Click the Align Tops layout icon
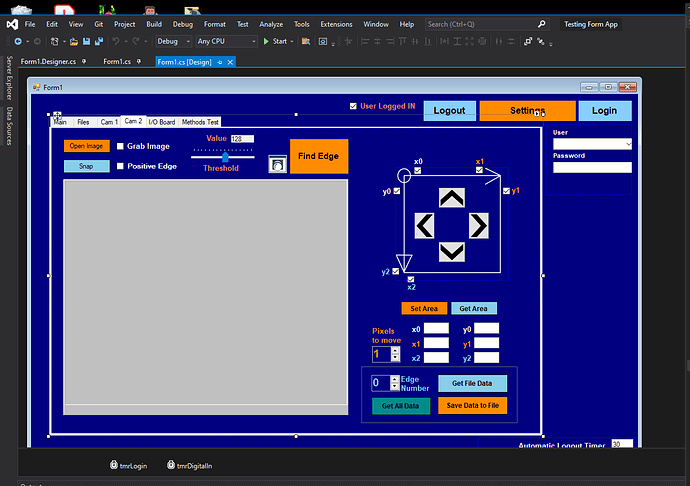 (402, 41)
